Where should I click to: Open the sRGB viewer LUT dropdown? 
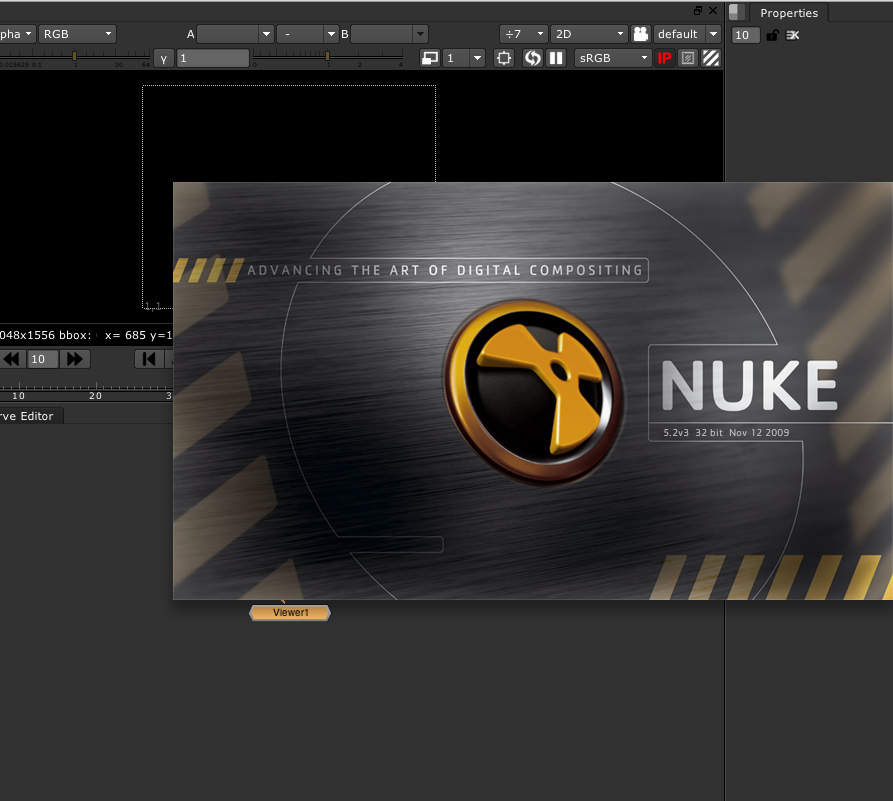click(x=613, y=58)
